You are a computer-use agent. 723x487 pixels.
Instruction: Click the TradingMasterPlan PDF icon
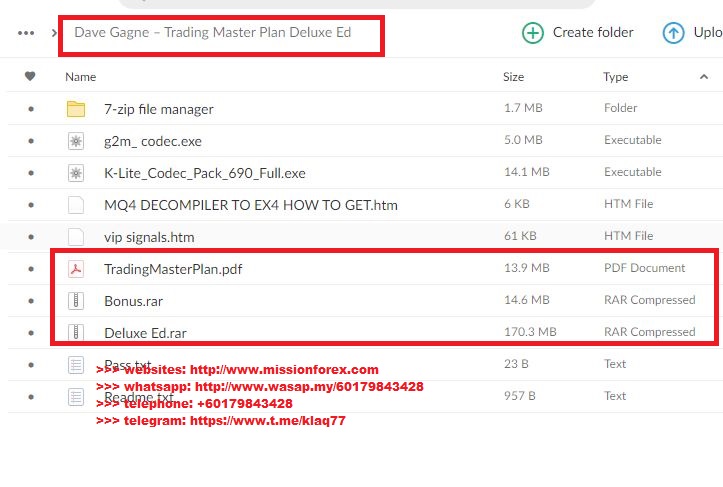pyautogui.click(x=76, y=269)
